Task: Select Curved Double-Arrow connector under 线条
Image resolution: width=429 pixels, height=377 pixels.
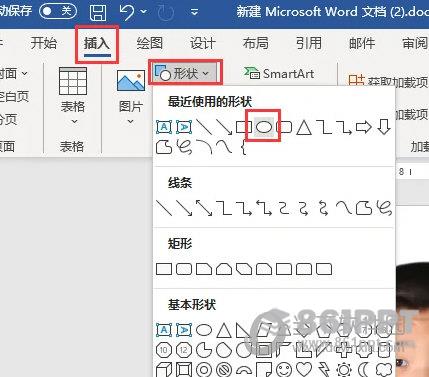Action: pyautogui.click(x=323, y=208)
